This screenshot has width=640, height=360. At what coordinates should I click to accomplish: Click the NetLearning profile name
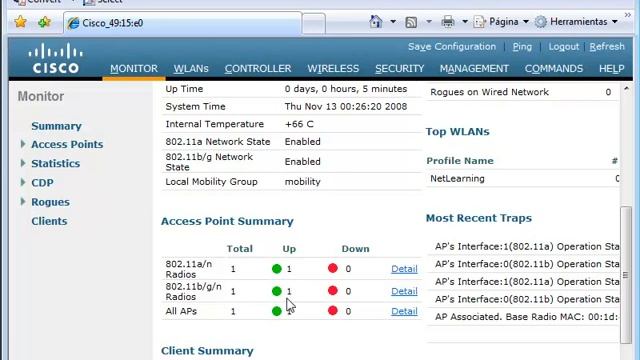(457, 178)
